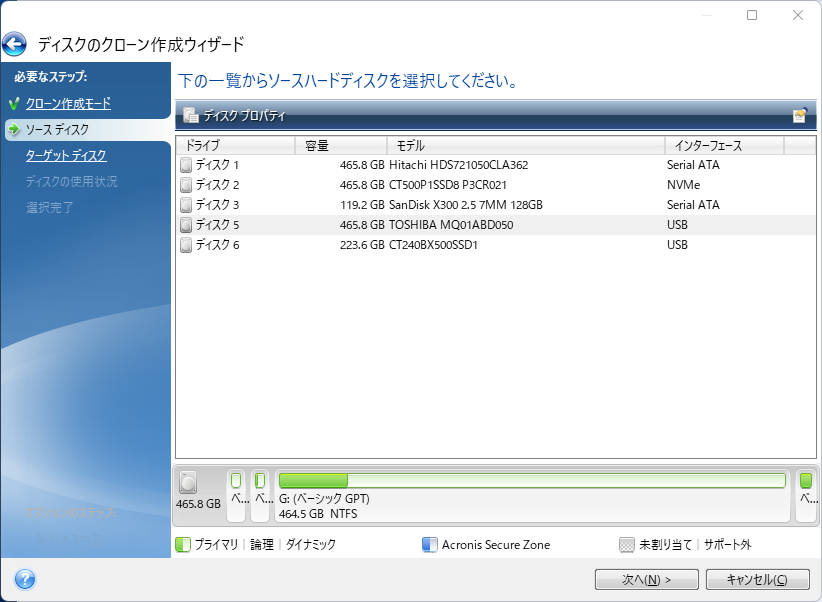The height and width of the screenshot is (602, 822).
Task: Click the 選択完了 step
Action: pyautogui.click(x=50, y=207)
